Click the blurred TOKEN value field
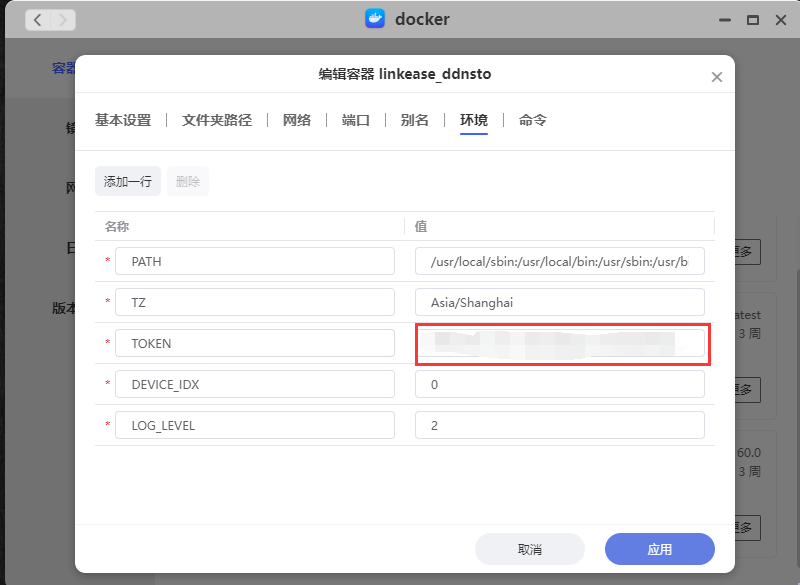 560,343
